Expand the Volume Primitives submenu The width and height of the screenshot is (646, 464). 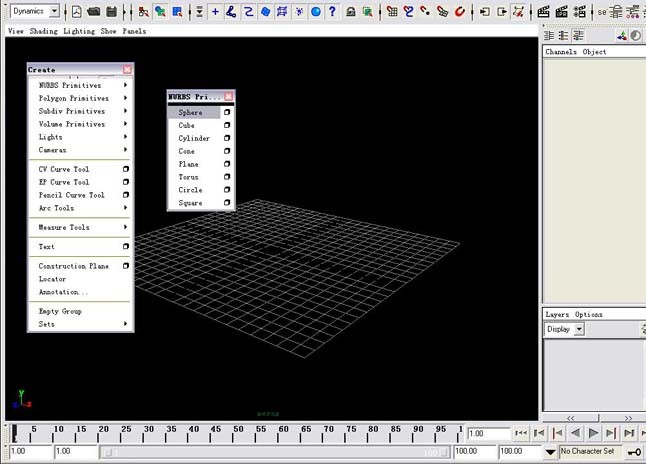[80, 124]
